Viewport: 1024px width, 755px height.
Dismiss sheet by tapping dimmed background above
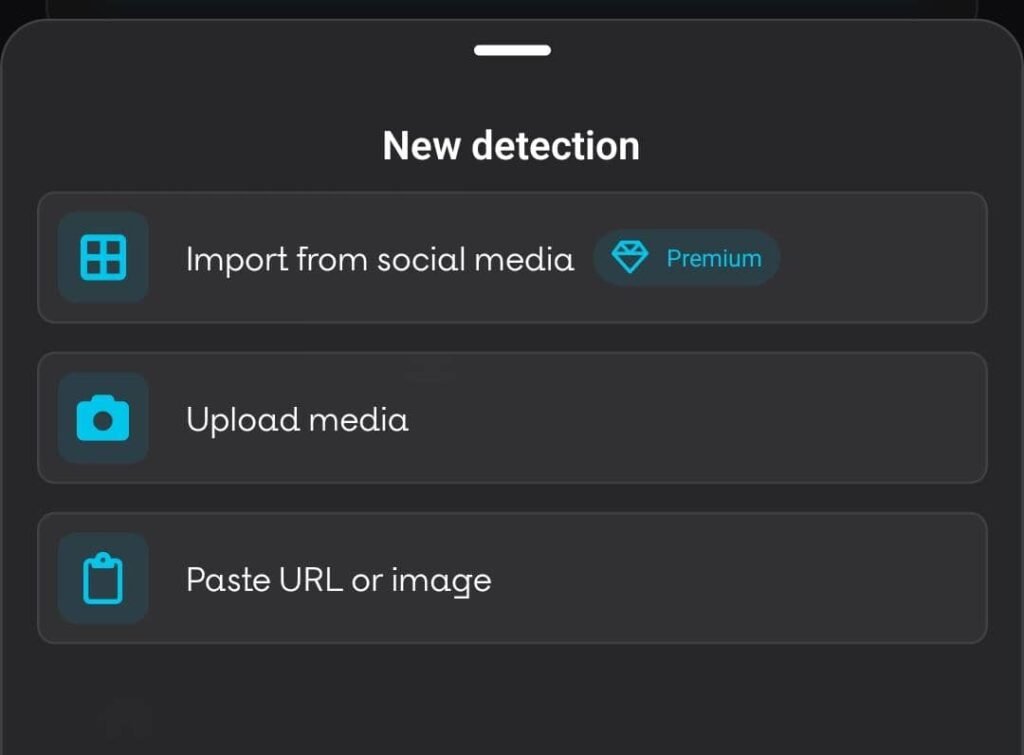[512, 7]
